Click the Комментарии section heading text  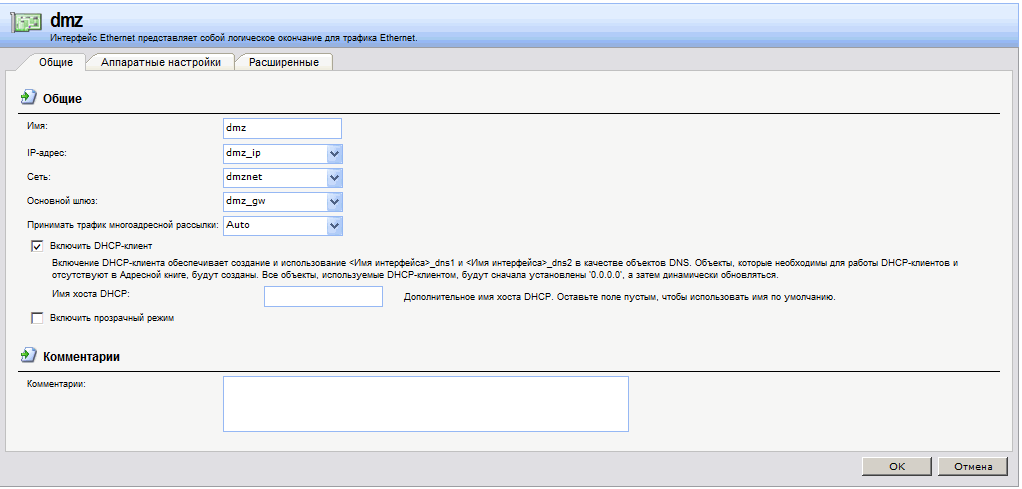point(81,357)
